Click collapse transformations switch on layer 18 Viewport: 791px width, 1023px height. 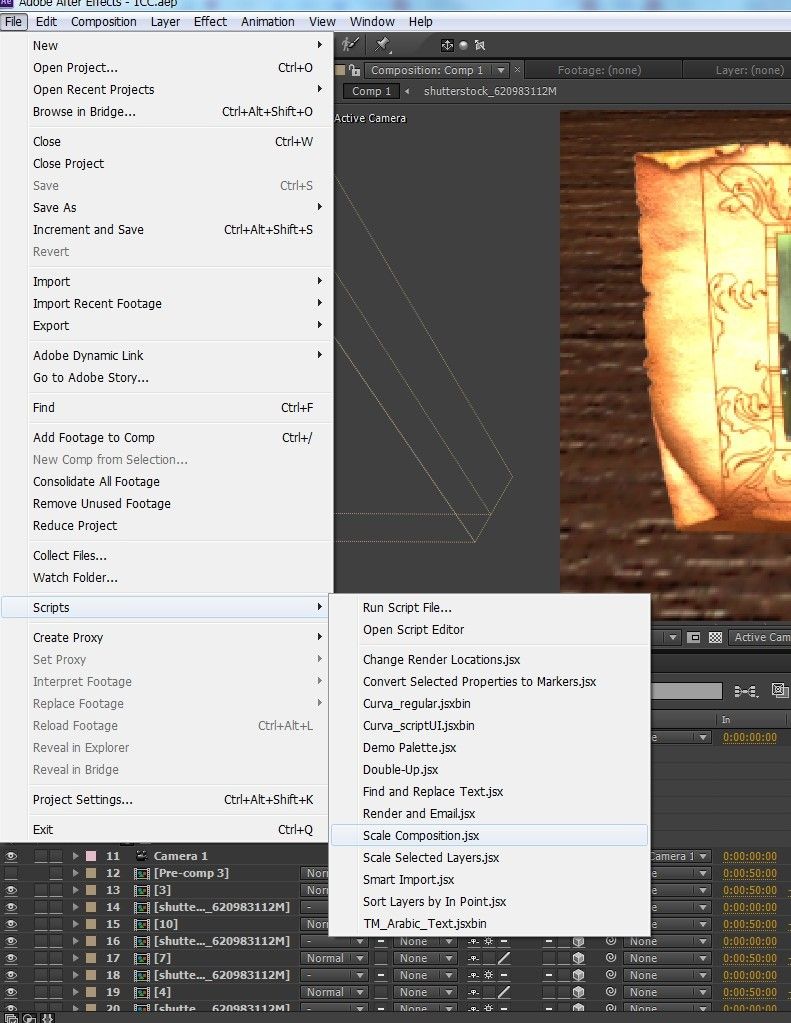(488, 975)
